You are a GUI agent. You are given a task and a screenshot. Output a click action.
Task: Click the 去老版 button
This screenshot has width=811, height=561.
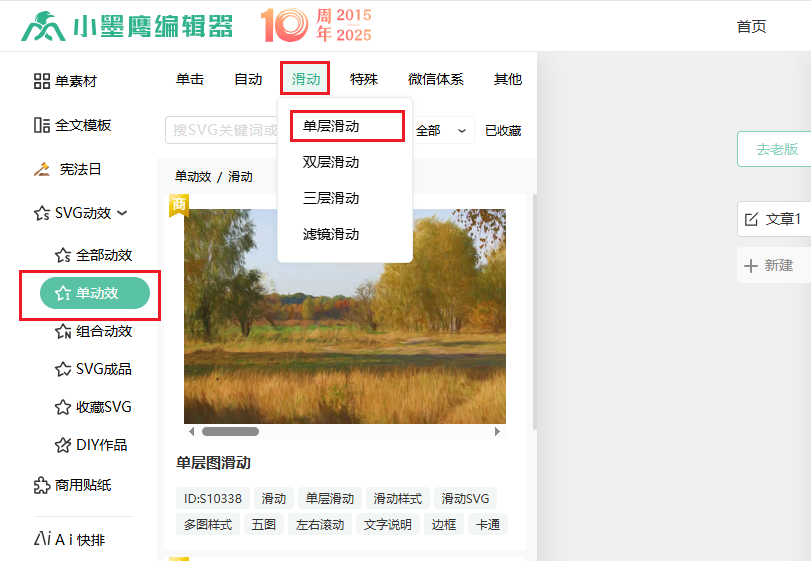click(x=774, y=149)
